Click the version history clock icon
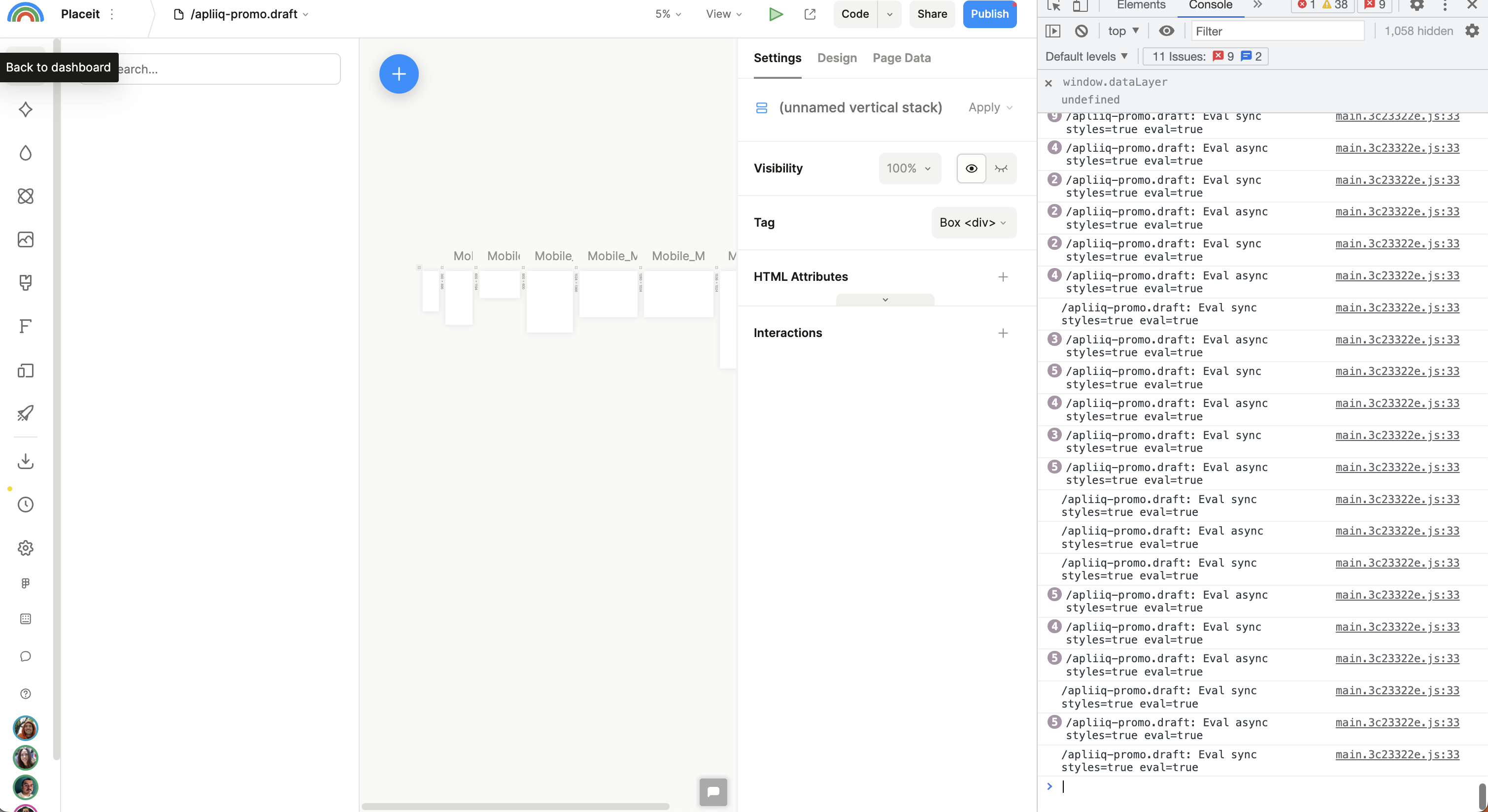Viewport: 1488px width, 812px height. coord(26,505)
